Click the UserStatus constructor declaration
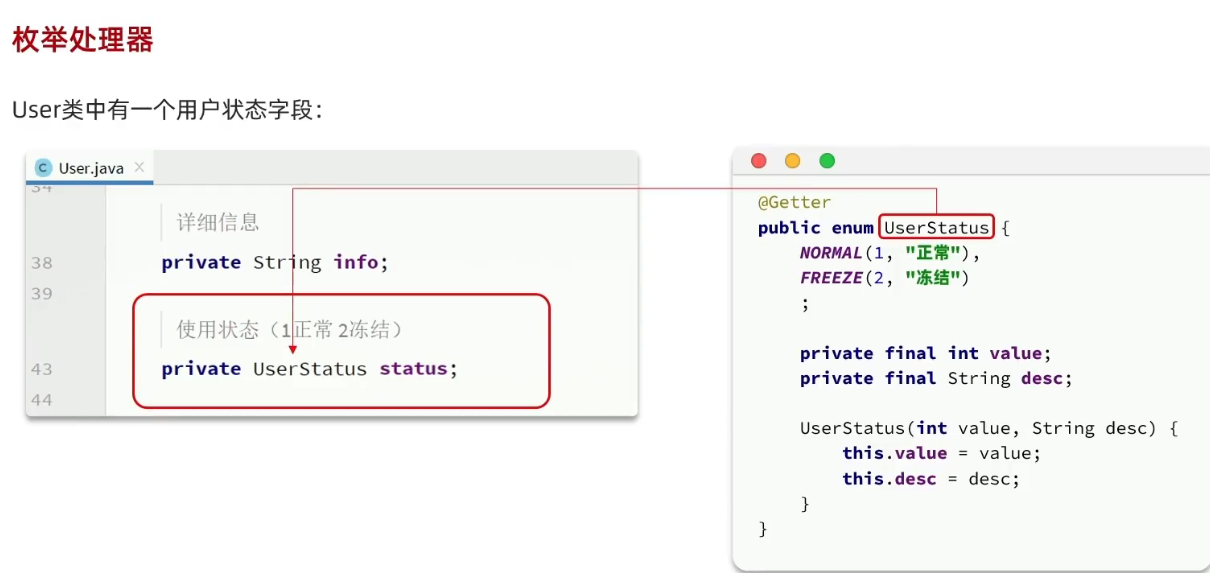The image size is (1210, 573). pos(989,428)
